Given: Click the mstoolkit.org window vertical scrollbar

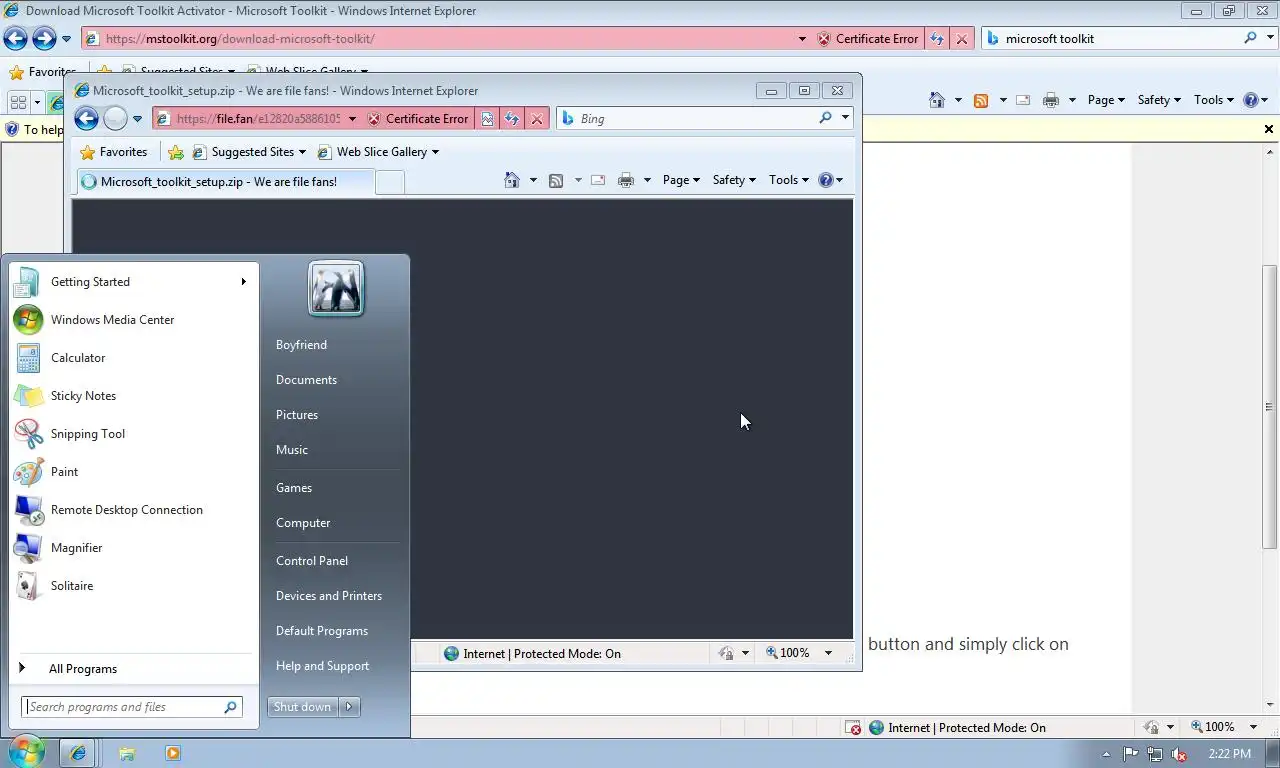Looking at the screenshot, I should 1270,407.
